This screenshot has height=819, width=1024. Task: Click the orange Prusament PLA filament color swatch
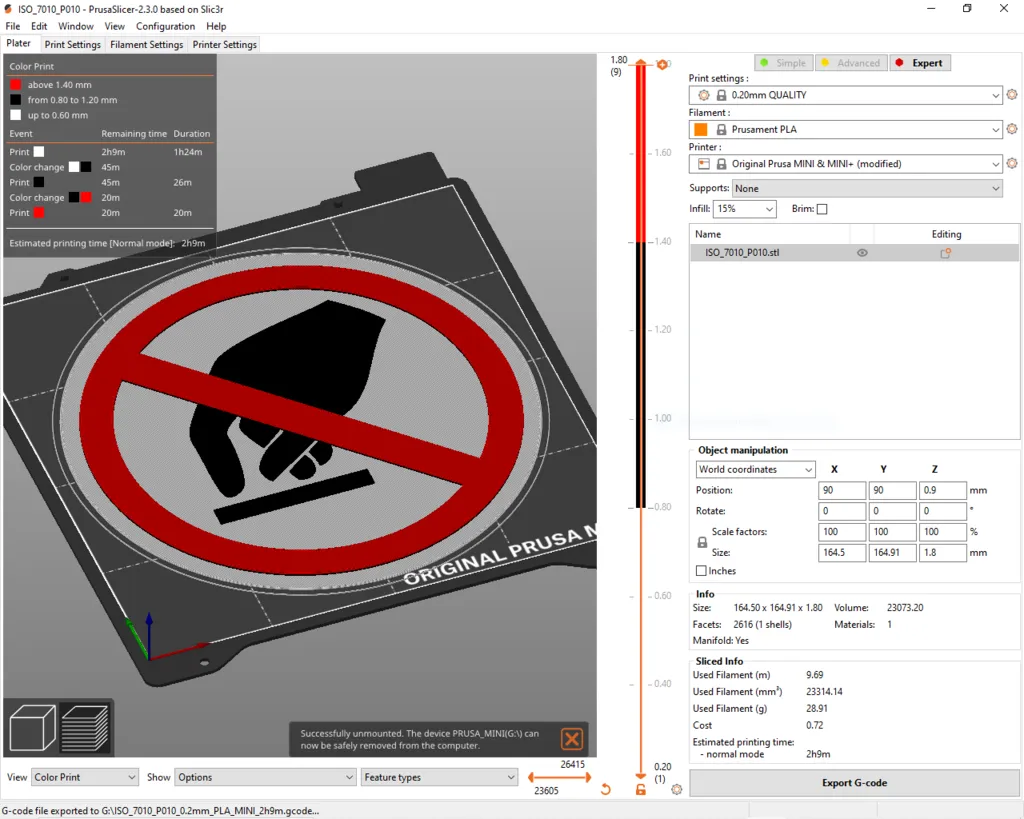(700, 129)
